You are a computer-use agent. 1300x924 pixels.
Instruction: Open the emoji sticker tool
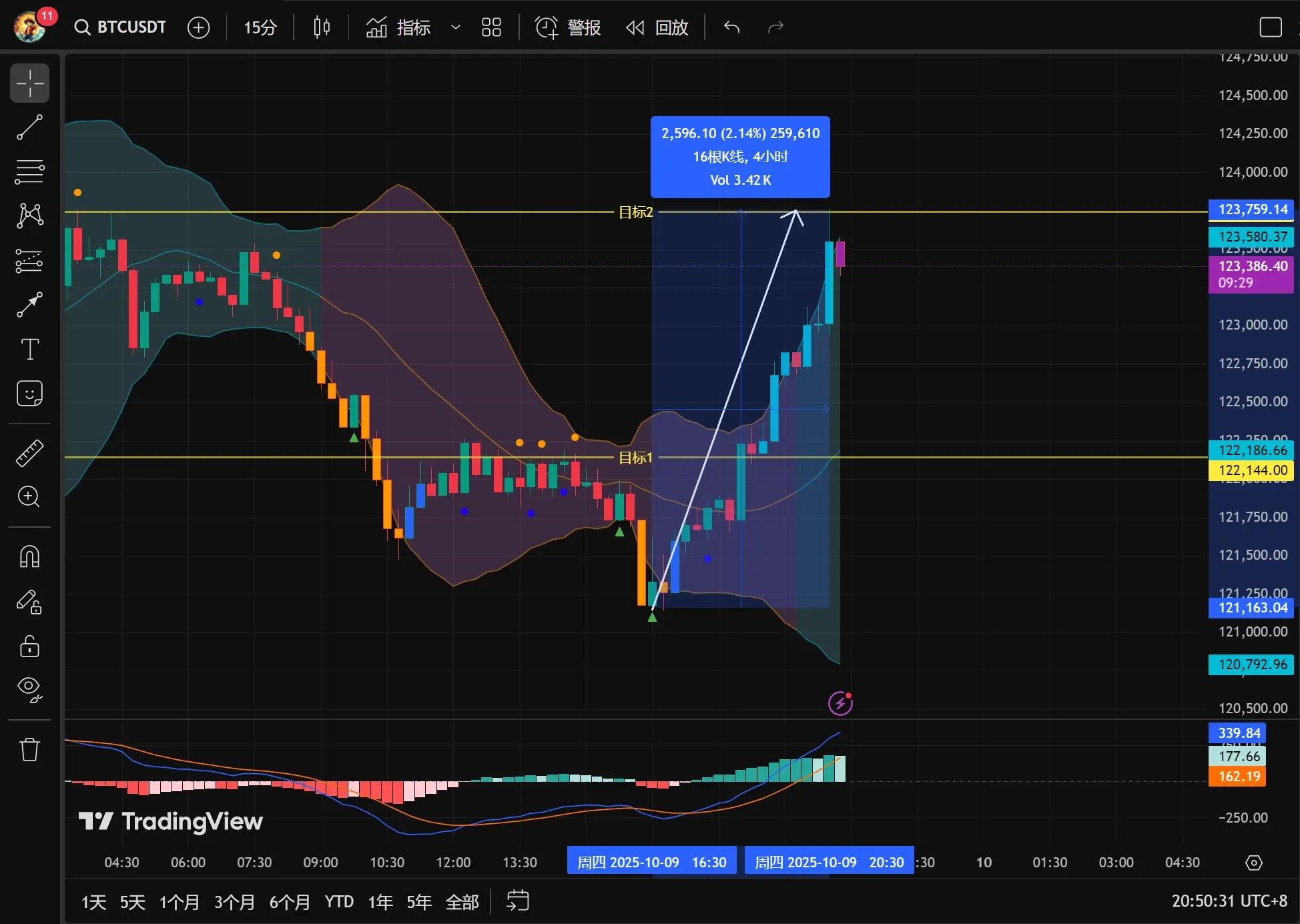[x=29, y=394]
